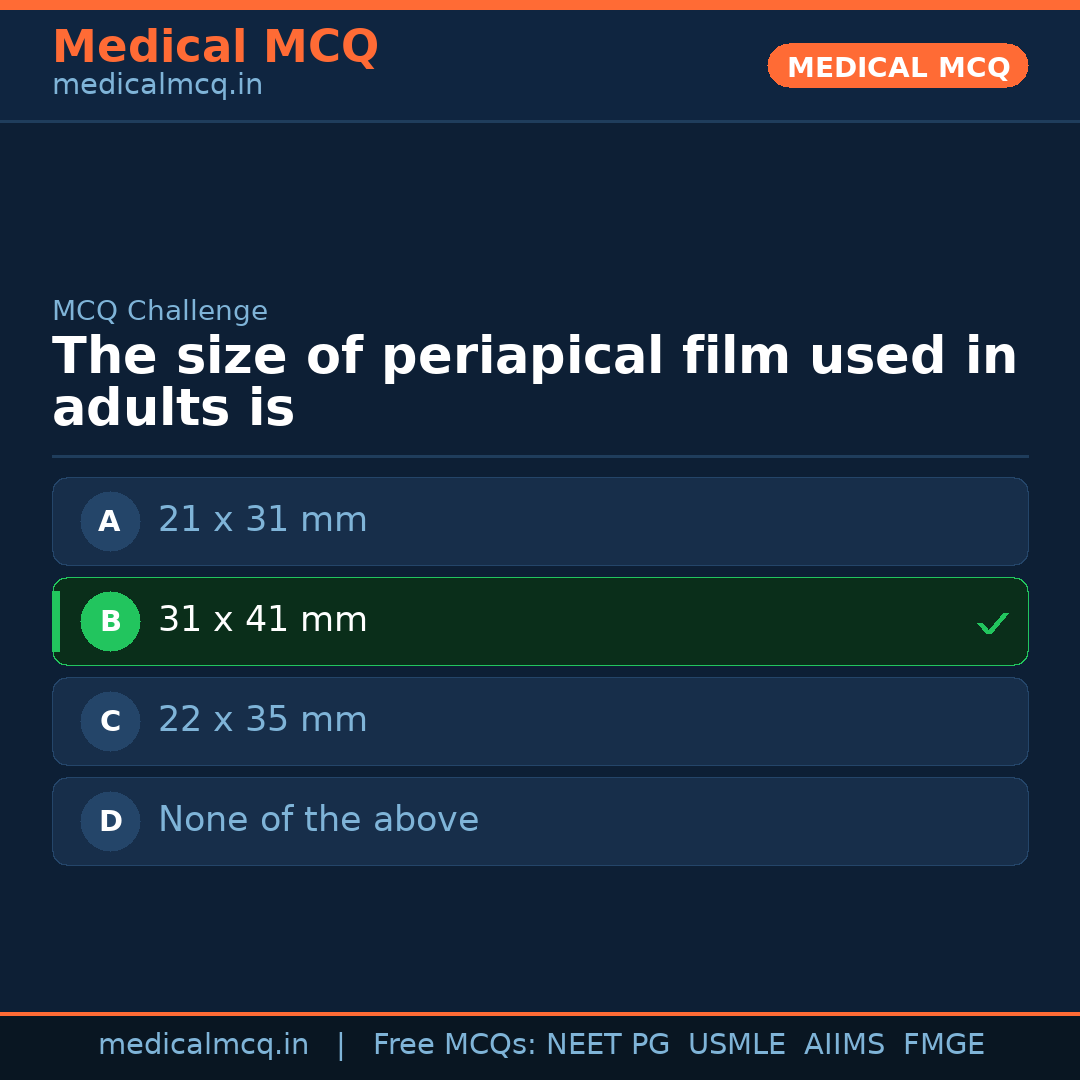Open the medicalmcq.in link under the header title
1080x1080 pixels.
coord(157,86)
